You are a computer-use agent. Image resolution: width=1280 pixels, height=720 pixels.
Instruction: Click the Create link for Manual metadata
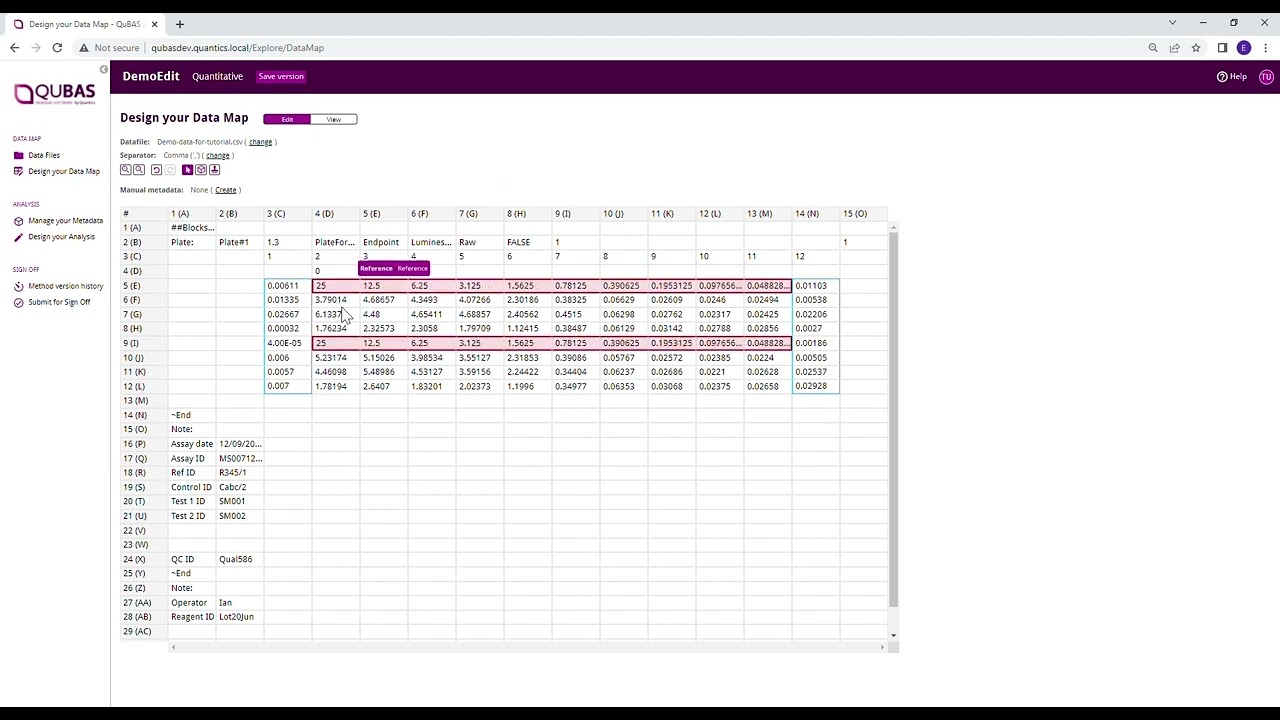(x=226, y=190)
